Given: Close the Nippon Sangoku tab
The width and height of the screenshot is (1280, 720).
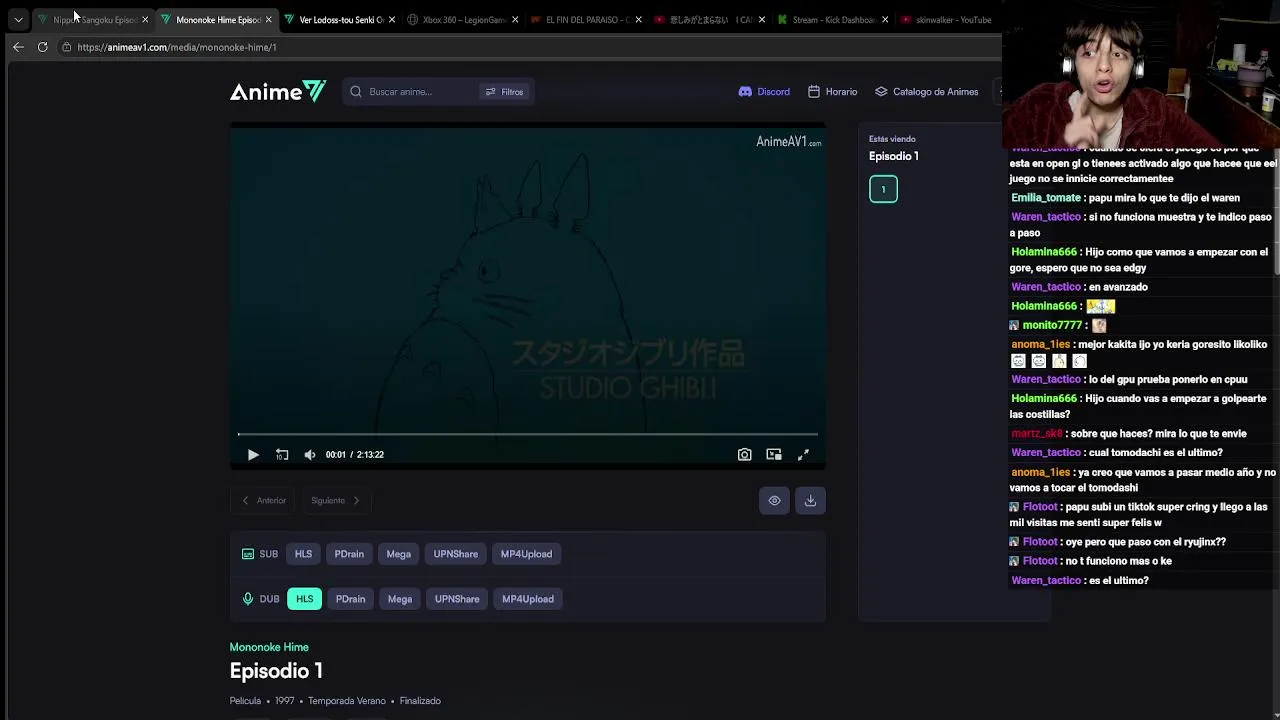Looking at the screenshot, I should pyautogui.click(x=145, y=20).
